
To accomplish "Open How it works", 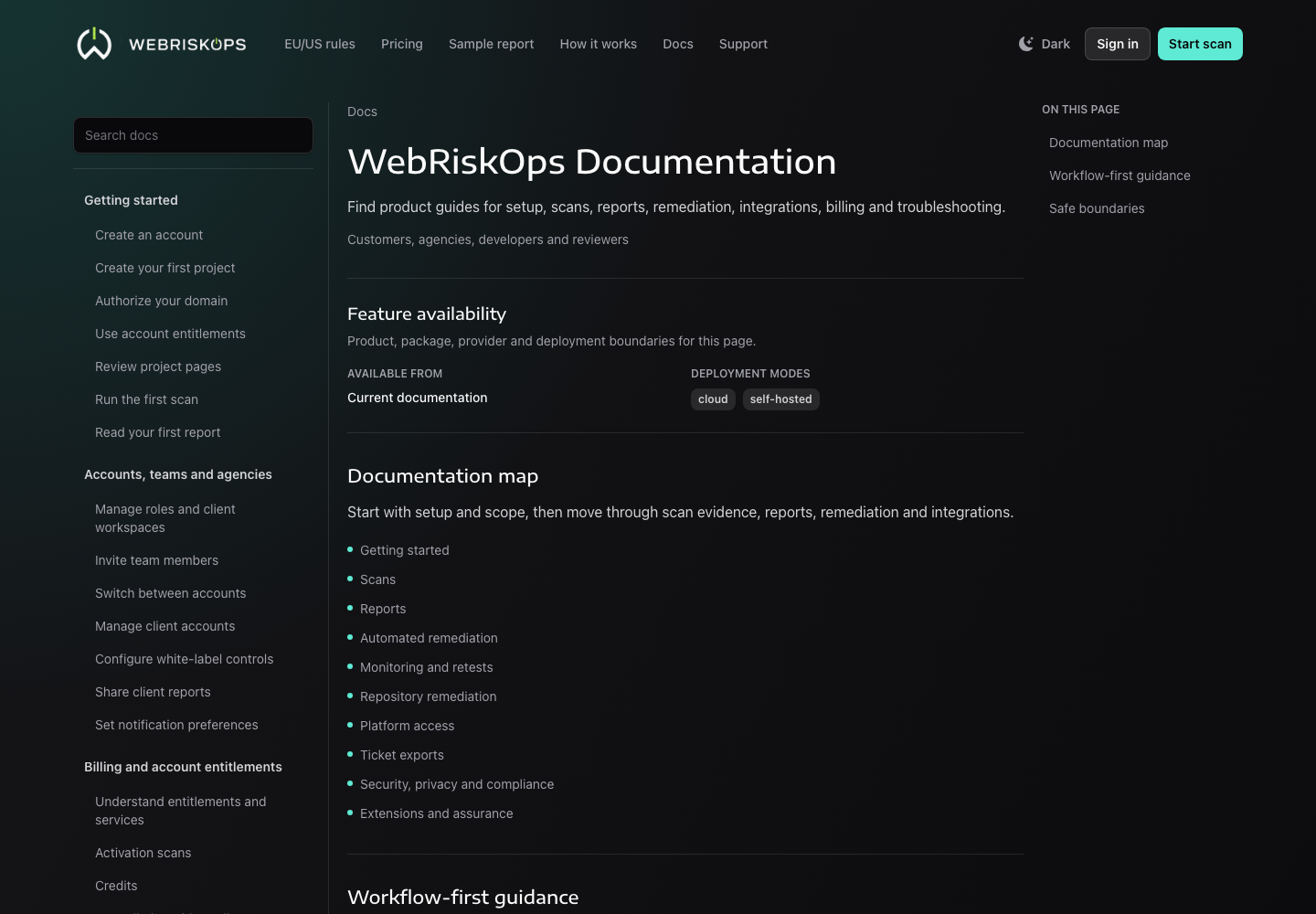I will coord(599,44).
